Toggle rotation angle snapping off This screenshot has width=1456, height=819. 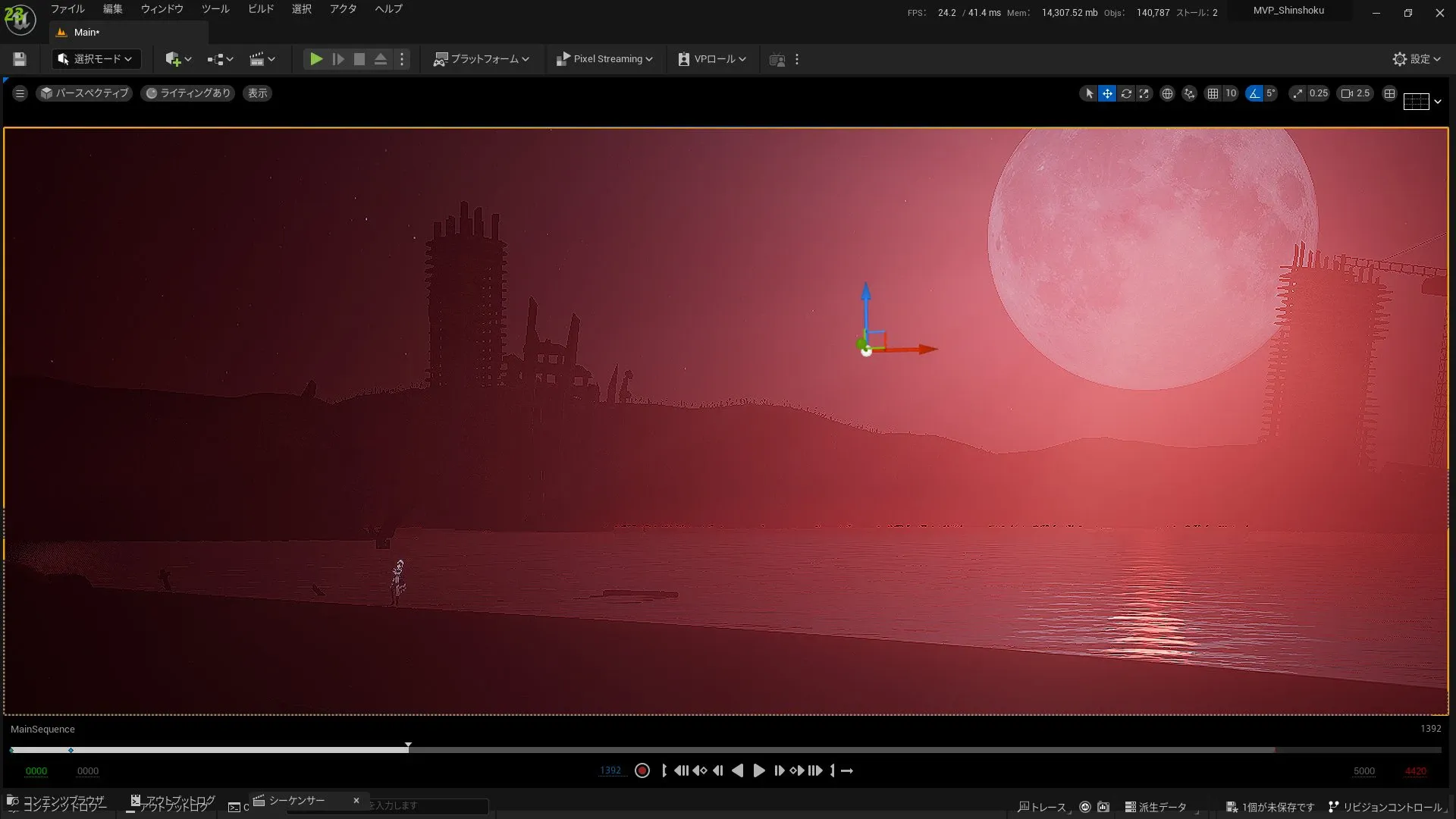coord(1254,93)
